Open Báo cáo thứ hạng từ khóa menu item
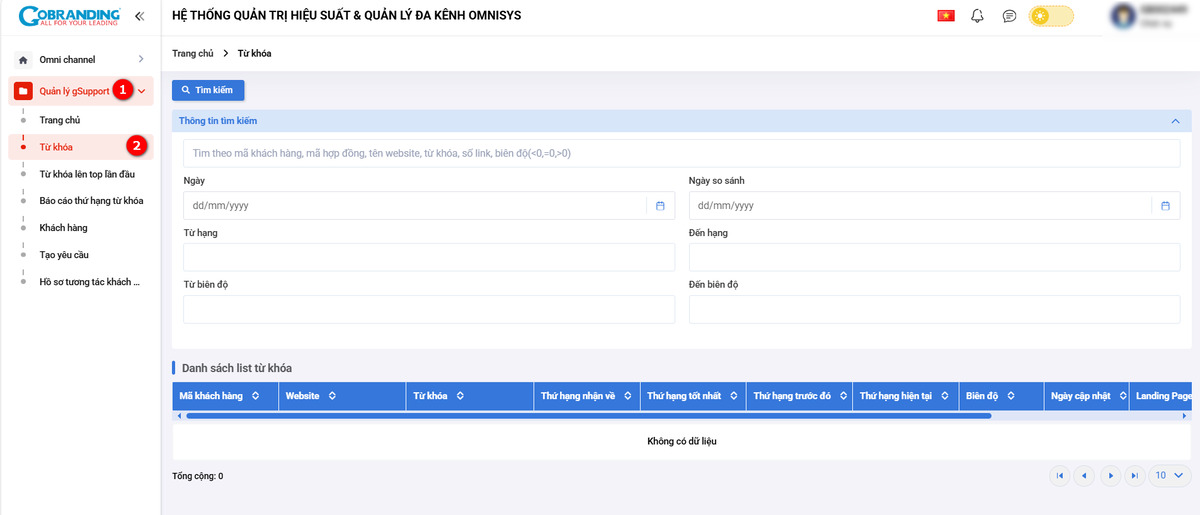This screenshot has width=1200, height=515. [x=91, y=201]
